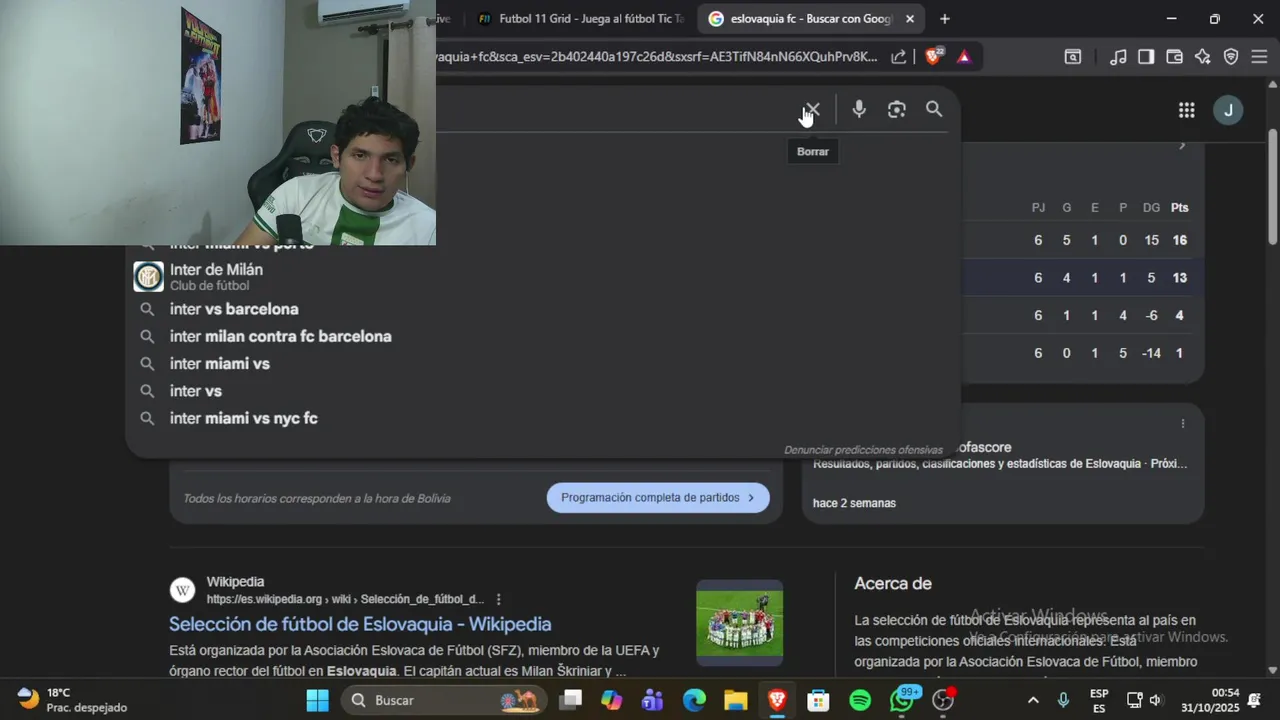
Task: Click Wikipedia result team thumbnail
Action: pos(739,623)
